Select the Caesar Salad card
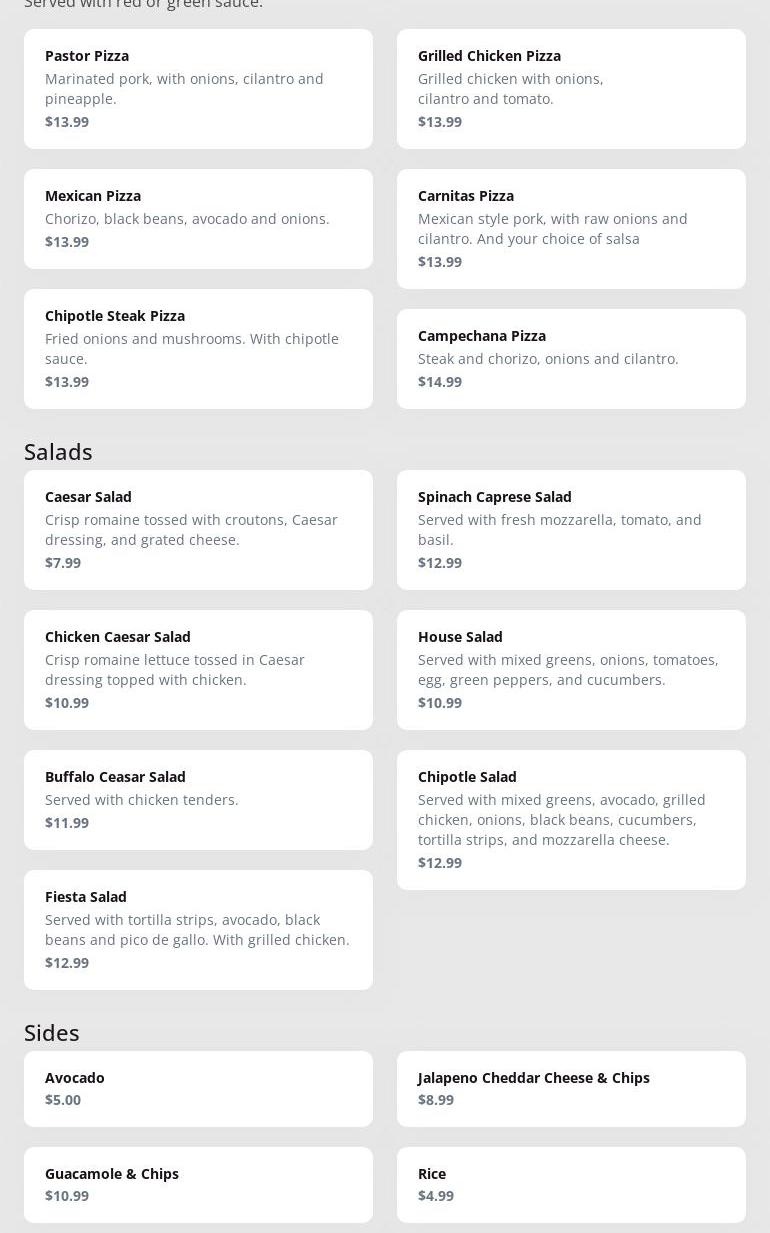 click(x=198, y=530)
